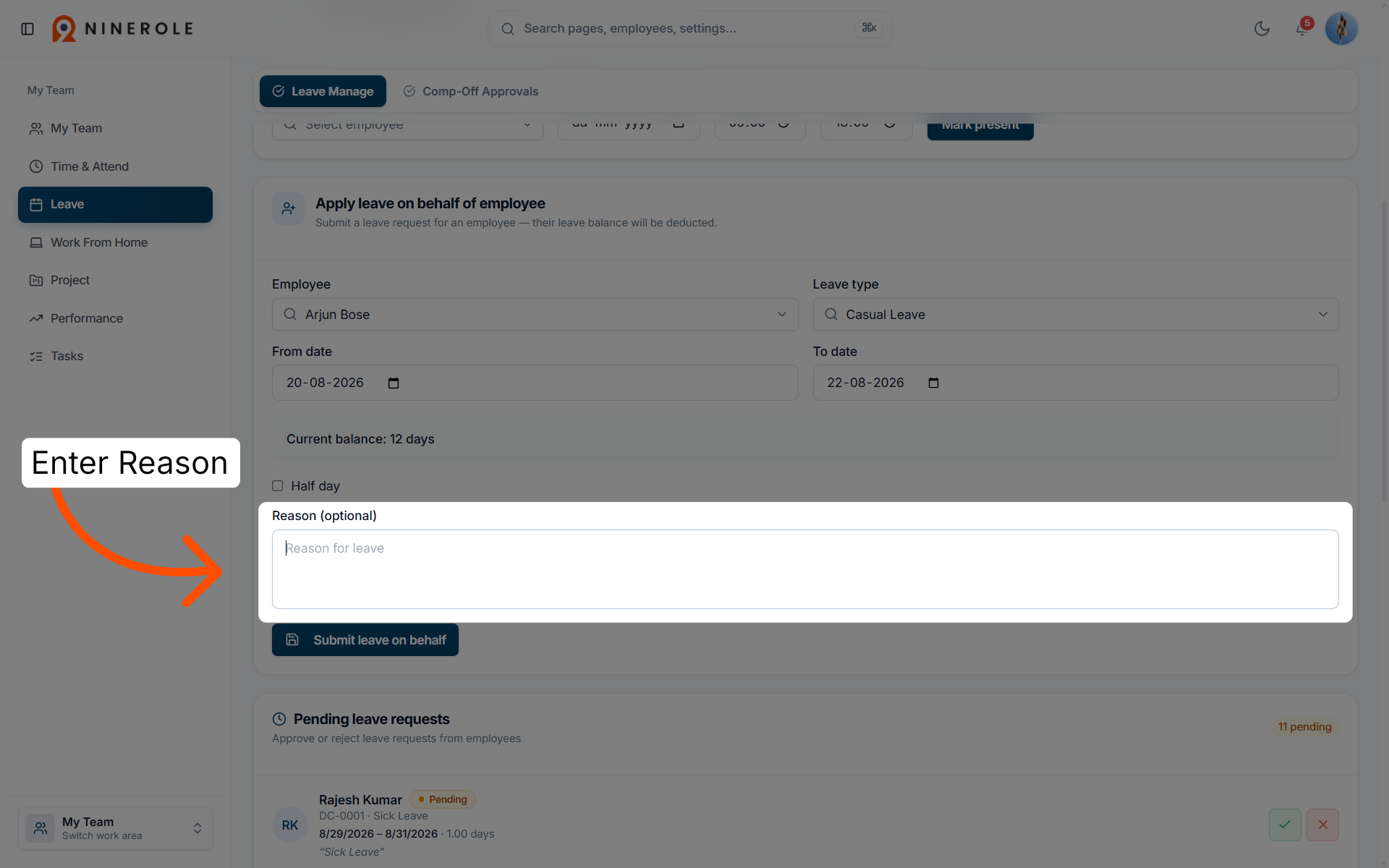Screen dimensions: 1389x868
Task: Focus the global search pages field
Action: [689, 29]
